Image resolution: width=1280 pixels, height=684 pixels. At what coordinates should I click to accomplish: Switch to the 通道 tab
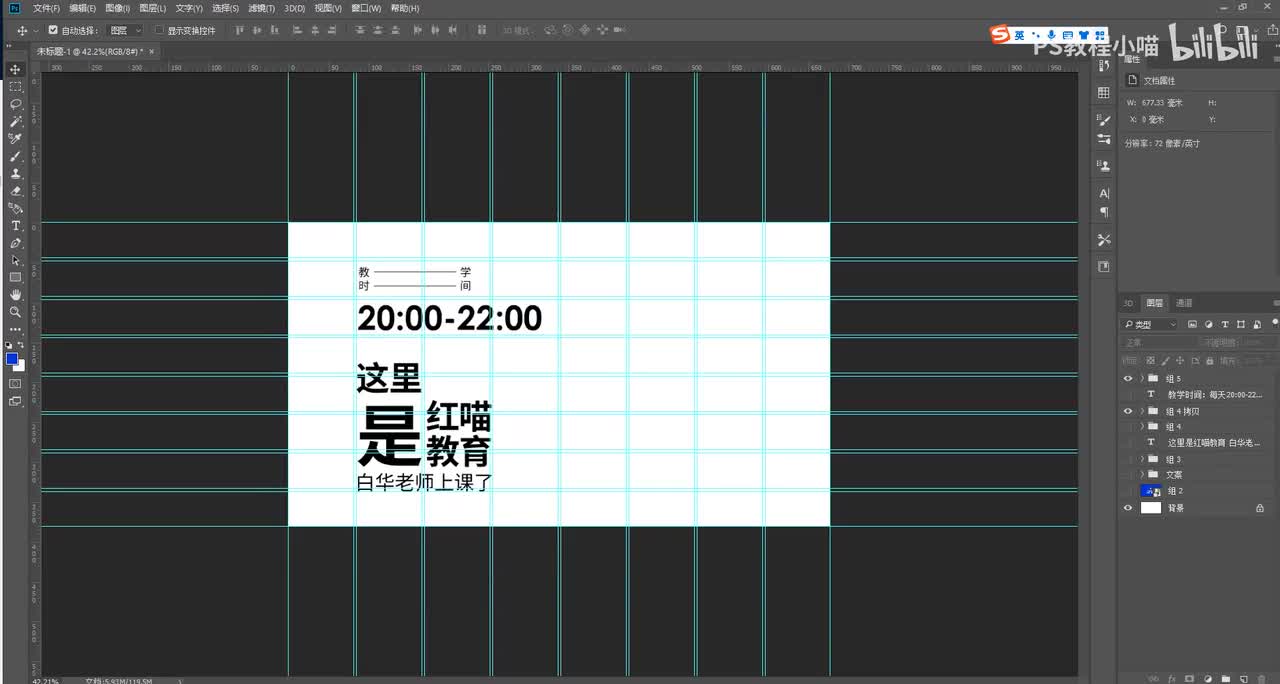point(1183,303)
